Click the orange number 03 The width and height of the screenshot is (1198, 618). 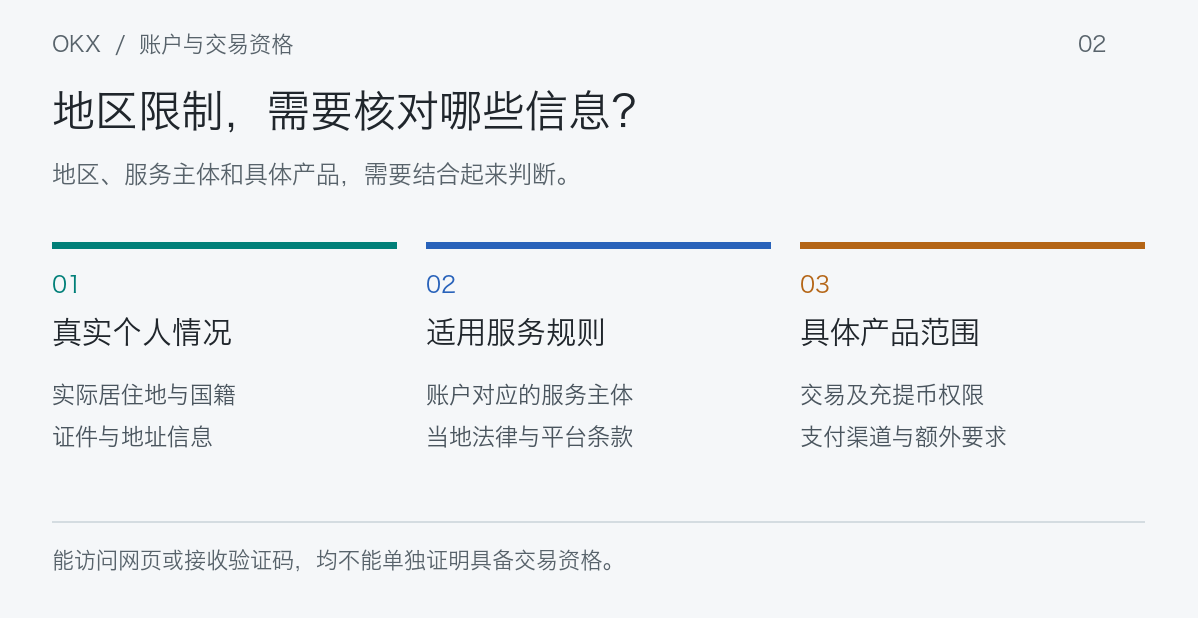[x=814, y=285]
